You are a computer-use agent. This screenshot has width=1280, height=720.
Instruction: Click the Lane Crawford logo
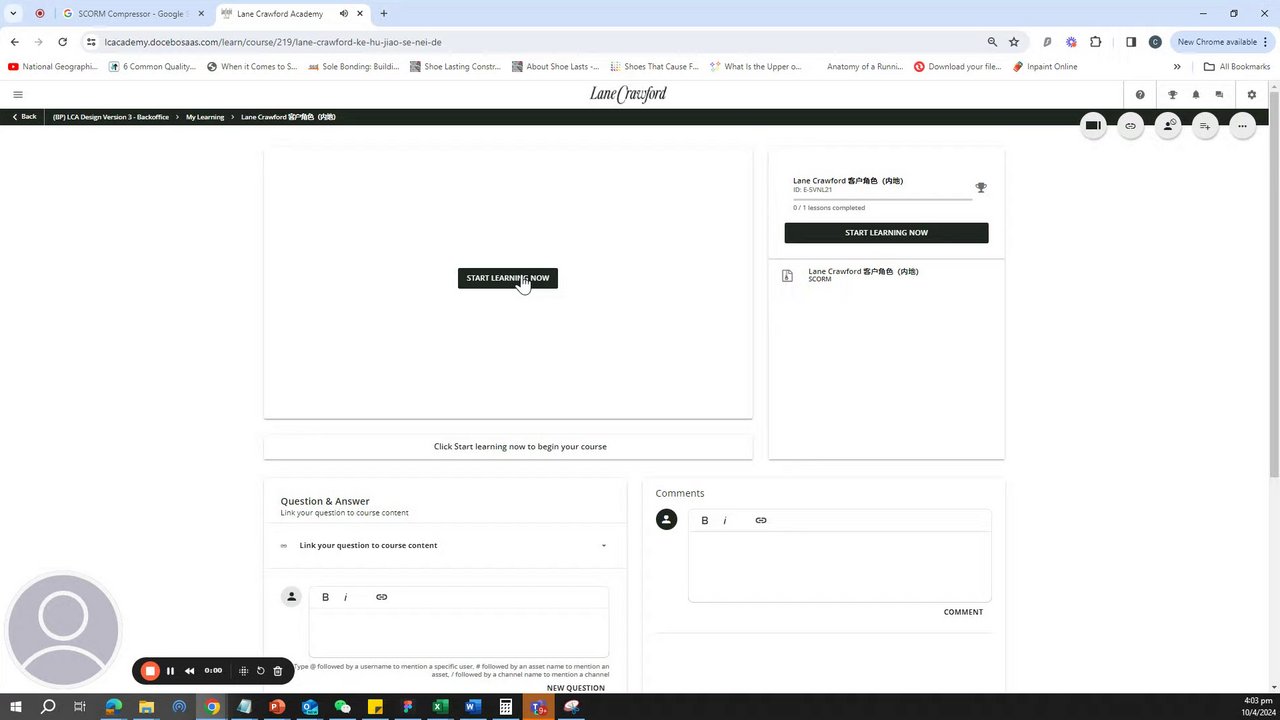(628, 94)
